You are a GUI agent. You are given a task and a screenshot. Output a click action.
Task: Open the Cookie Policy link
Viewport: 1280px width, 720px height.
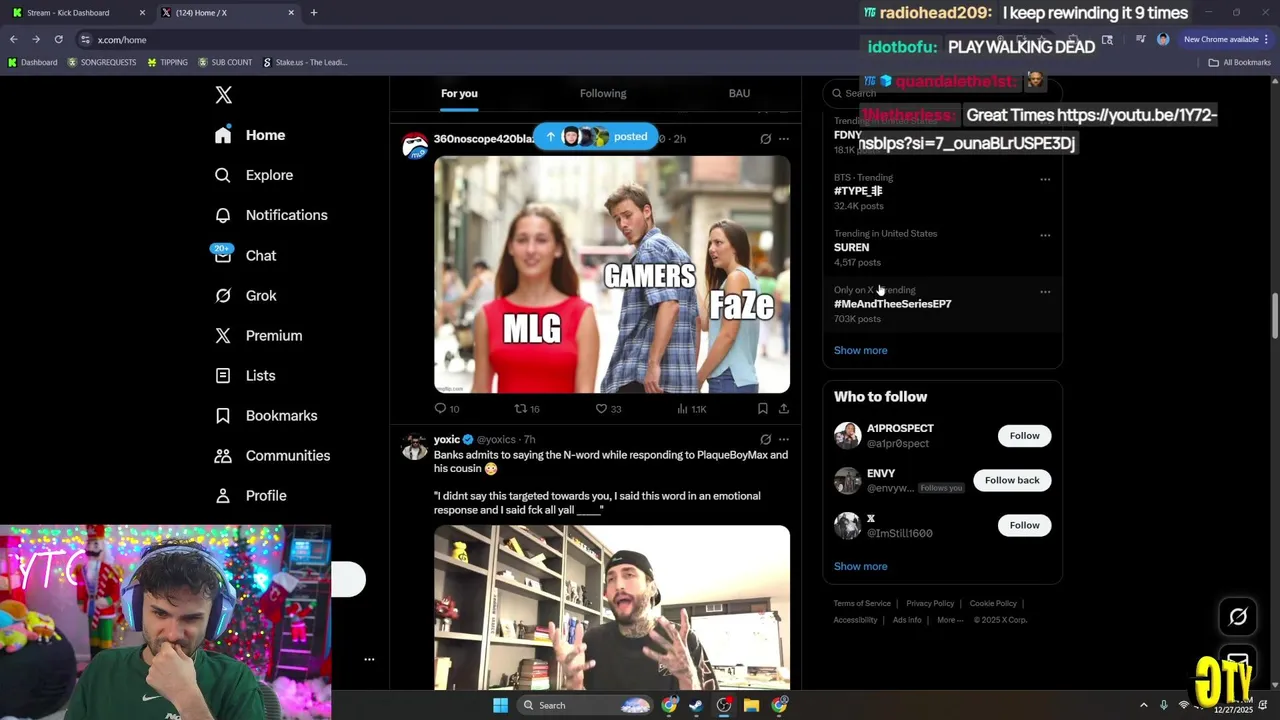993,604
